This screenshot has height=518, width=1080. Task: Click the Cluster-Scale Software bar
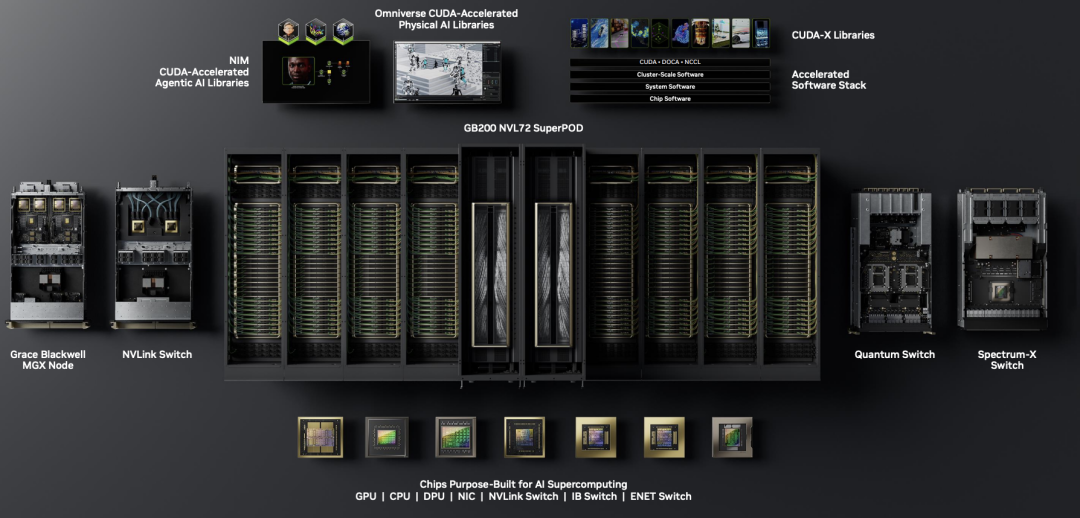(x=670, y=74)
